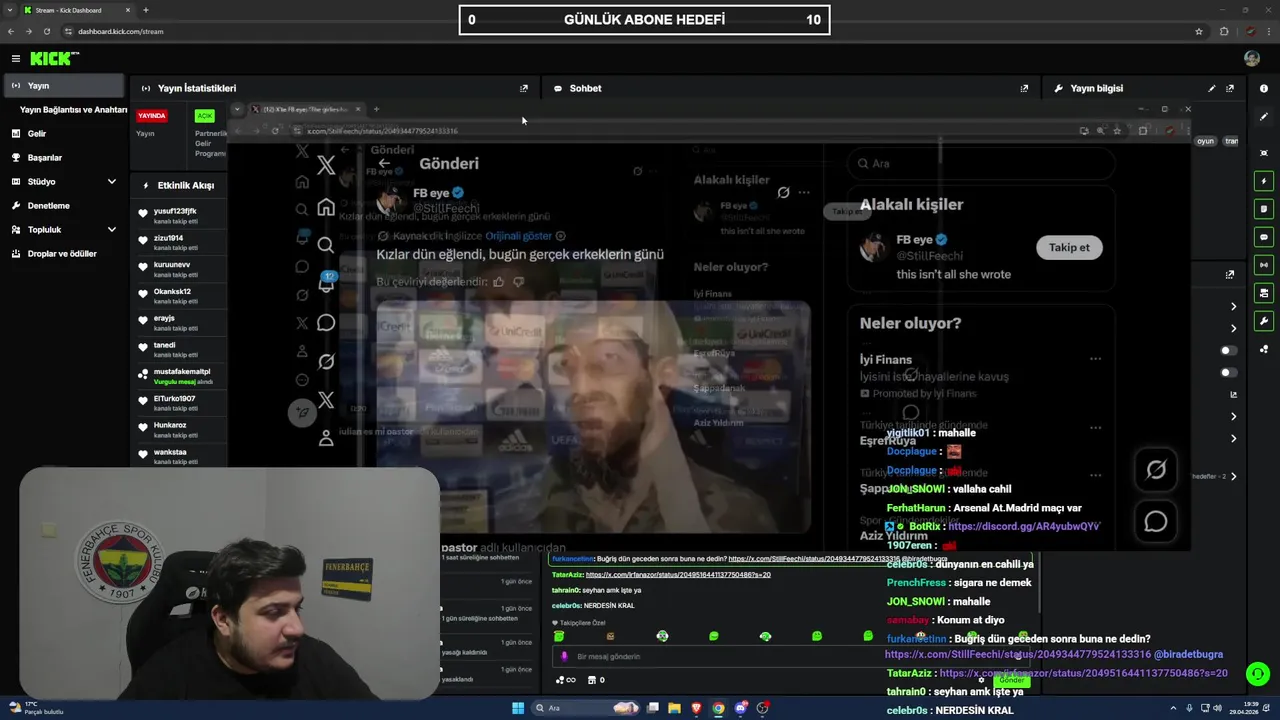The width and height of the screenshot is (1280, 720).
Task: Open the Kick hamburger menu
Action: 16,59
